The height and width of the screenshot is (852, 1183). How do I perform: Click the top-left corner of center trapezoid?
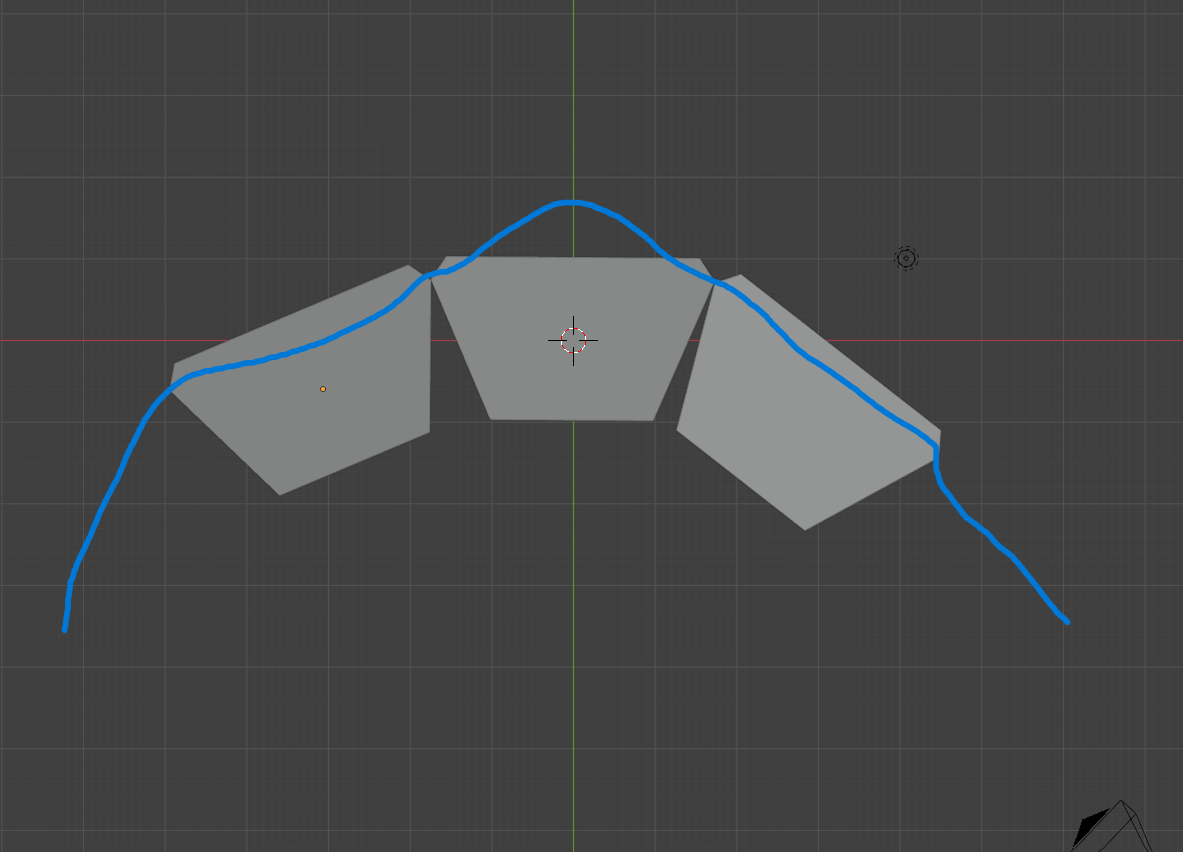pos(447,257)
